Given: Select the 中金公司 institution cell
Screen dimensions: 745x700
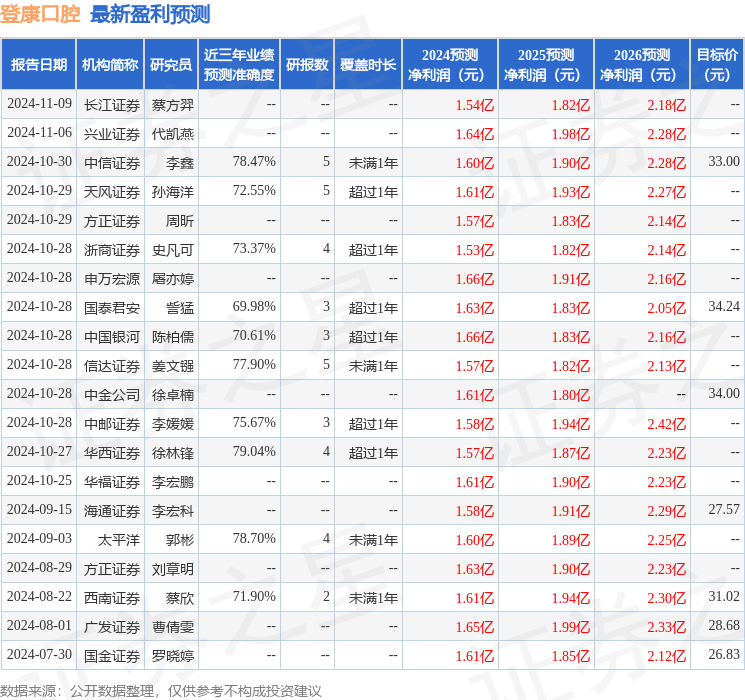Looking at the screenshot, I should 112,395.
